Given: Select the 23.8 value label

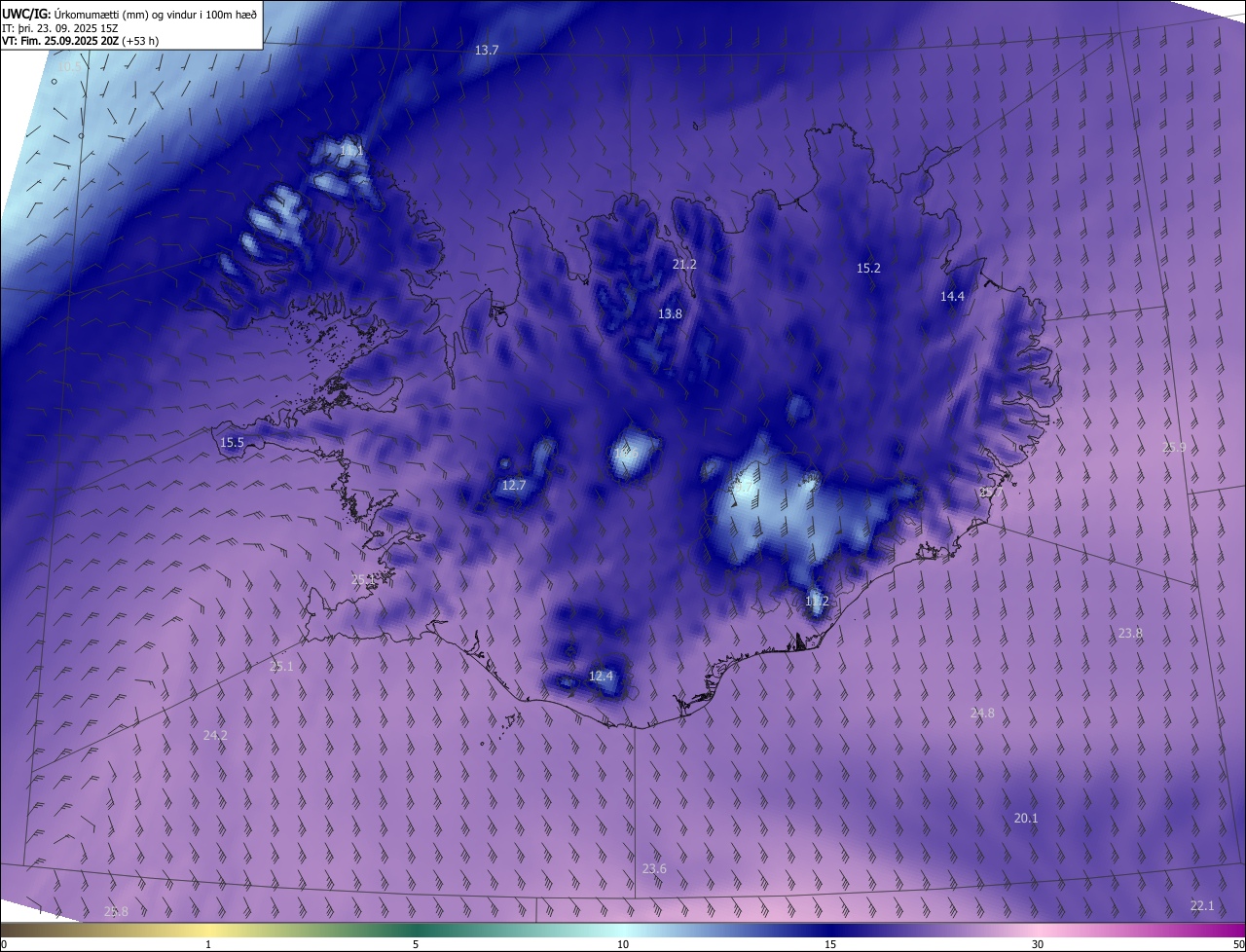Looking at the screenshot, I should click(x=1129, y=633).
